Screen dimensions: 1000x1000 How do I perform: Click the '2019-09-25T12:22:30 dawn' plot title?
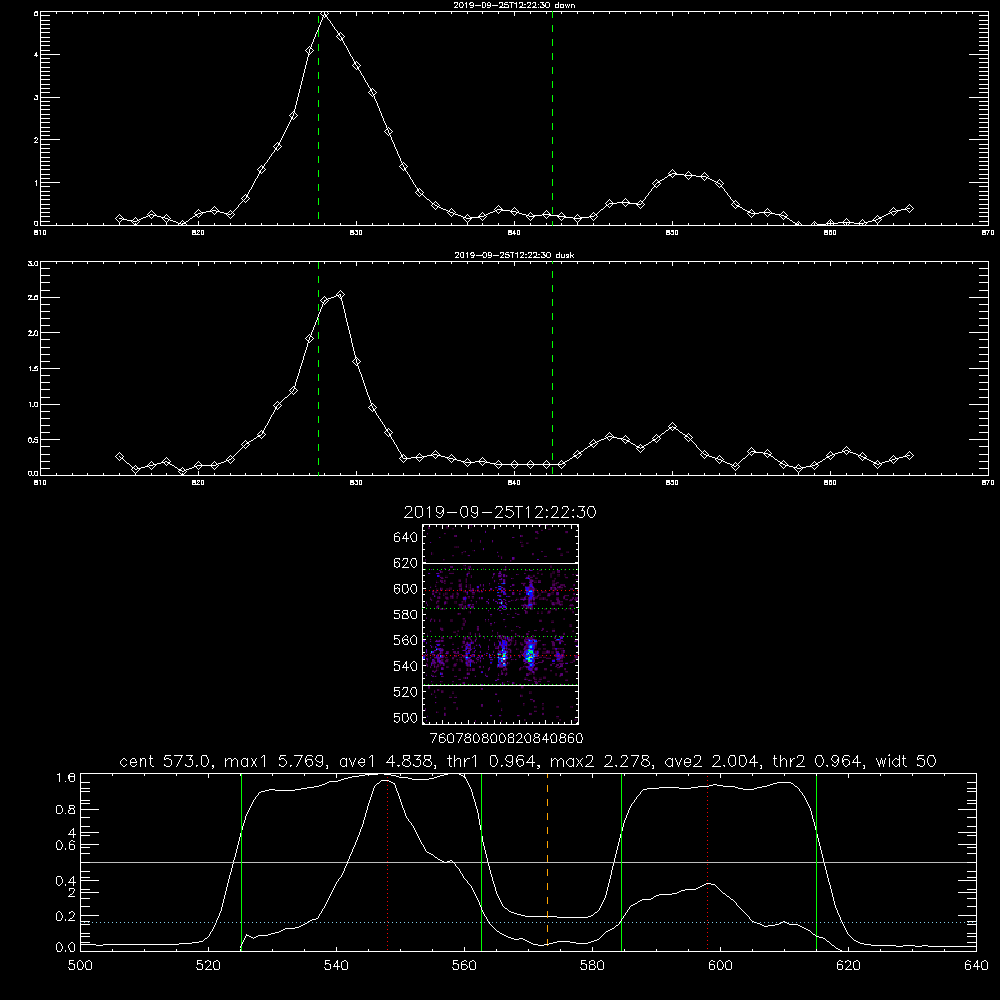[x=514, y=5]
